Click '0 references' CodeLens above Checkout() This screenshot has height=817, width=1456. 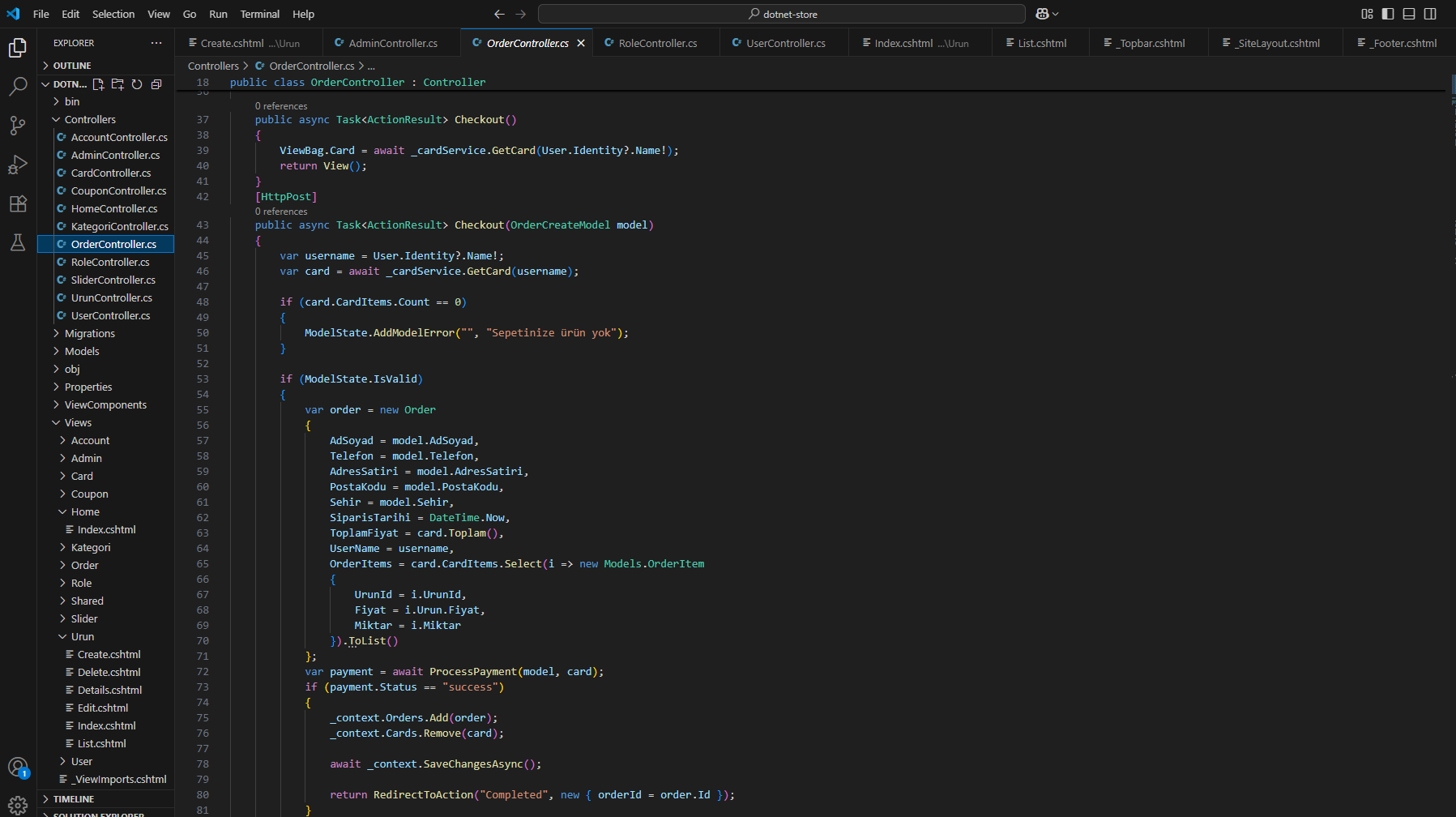click(281, 106)
